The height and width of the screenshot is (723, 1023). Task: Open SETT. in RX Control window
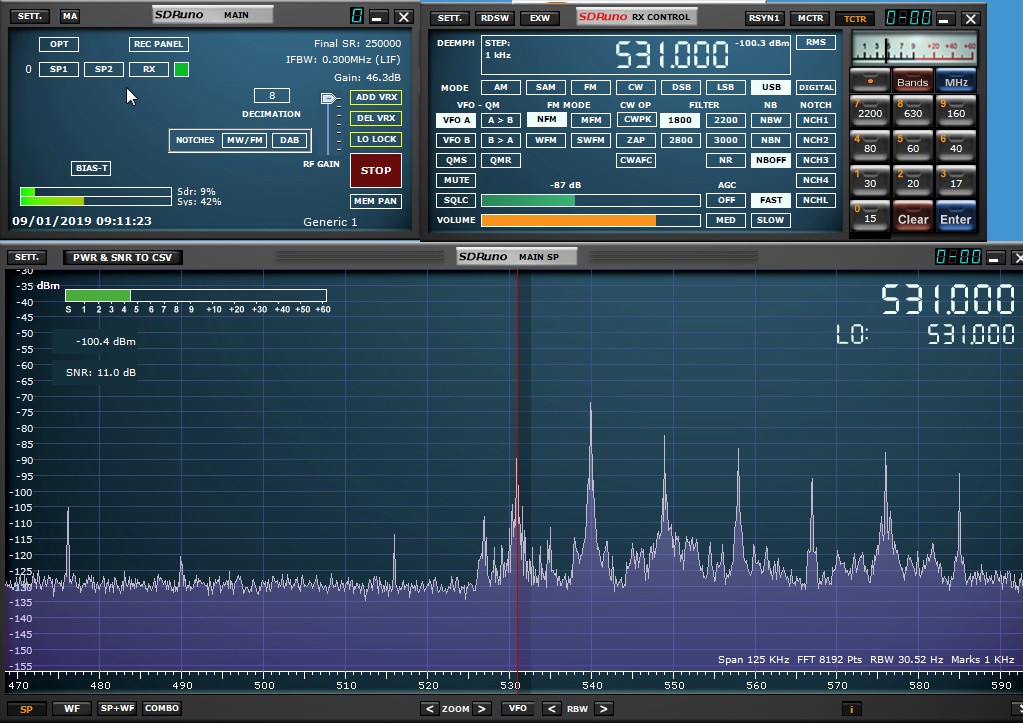[450, 18]
